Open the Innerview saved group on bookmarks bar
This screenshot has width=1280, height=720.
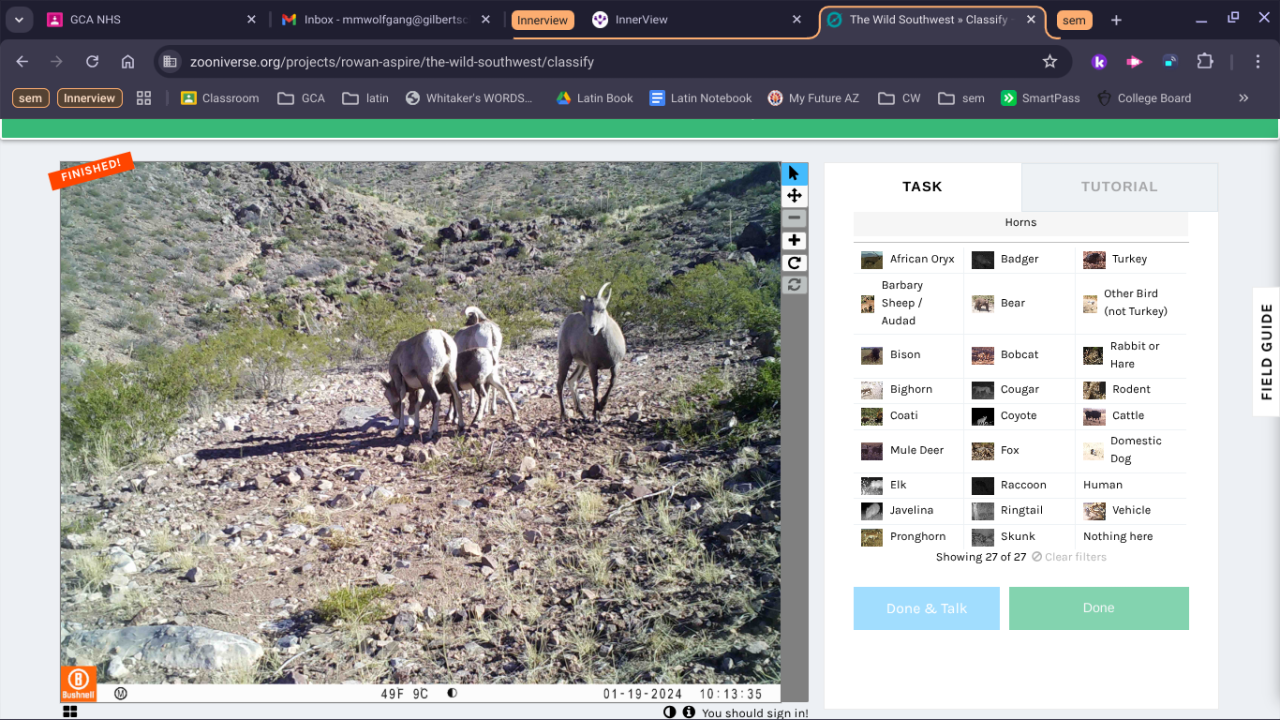click(90, 98)
